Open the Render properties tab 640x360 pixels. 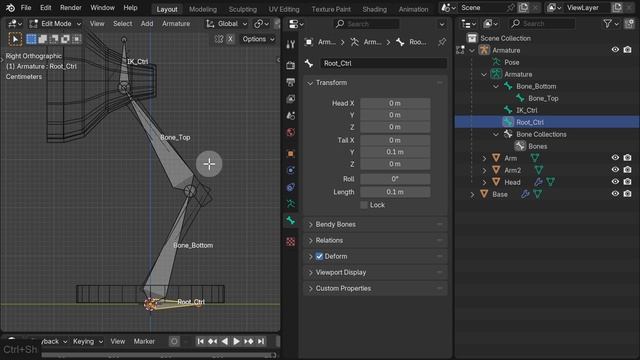tap(291, 65)
